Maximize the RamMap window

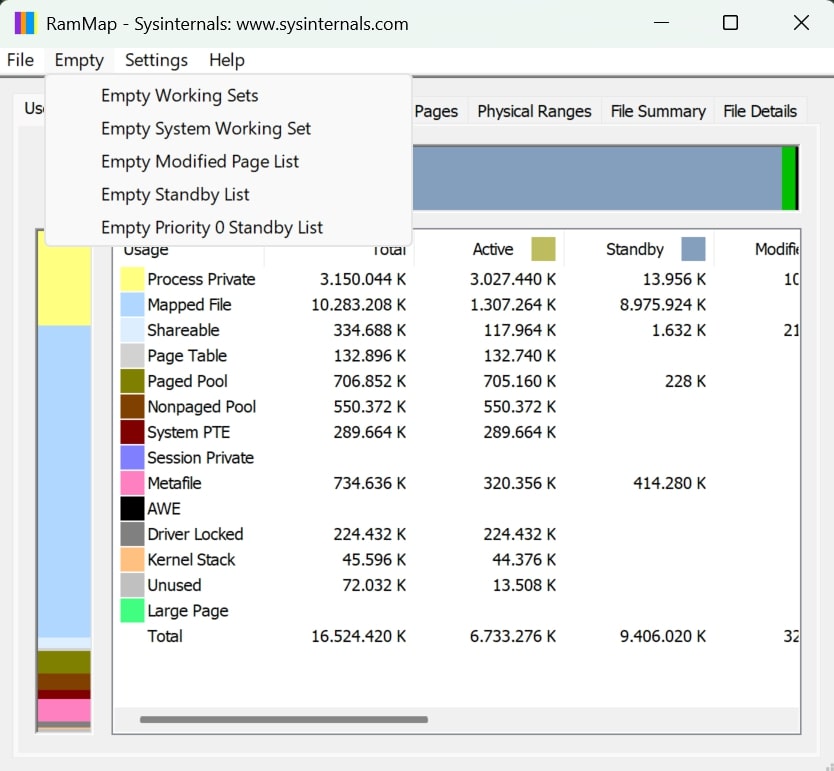pos(730,23)
